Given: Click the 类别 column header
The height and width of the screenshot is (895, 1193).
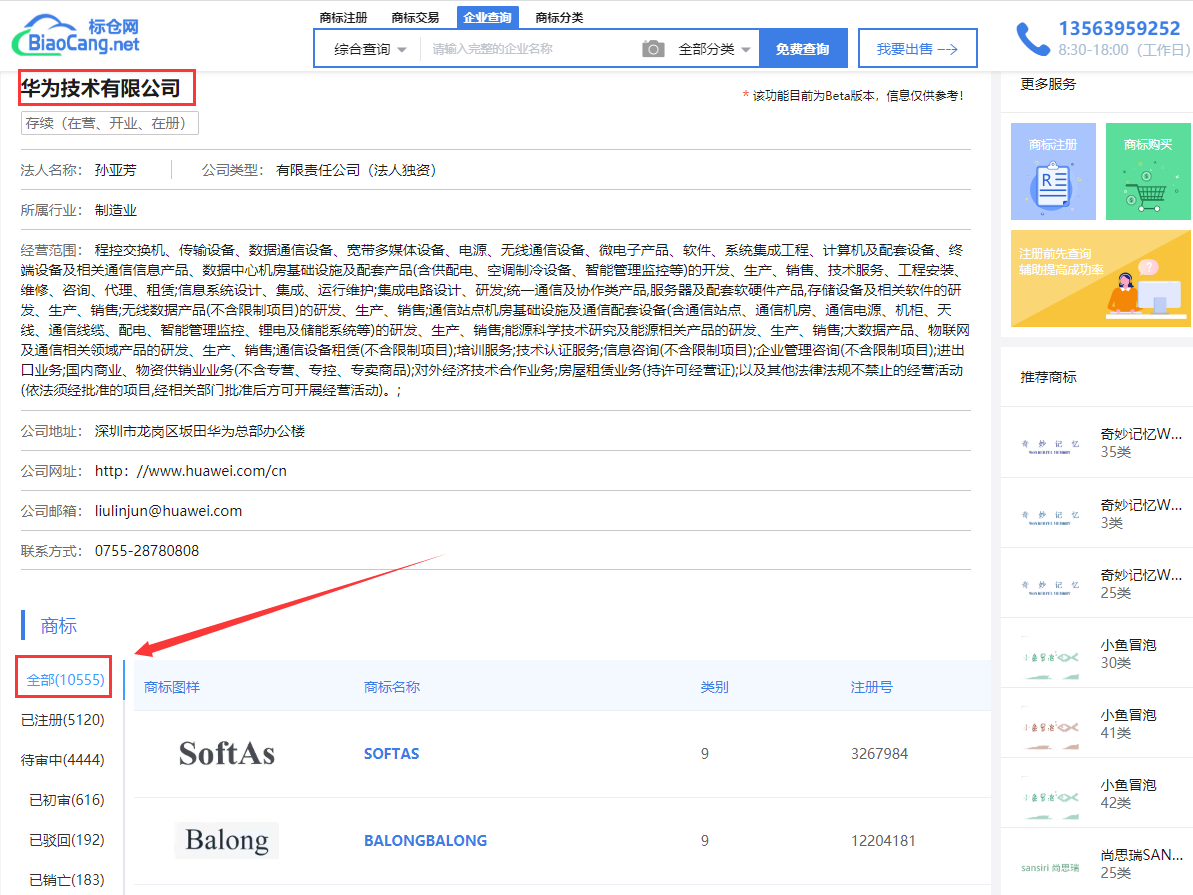Looking at the screenshot, I should pos(714,686).
